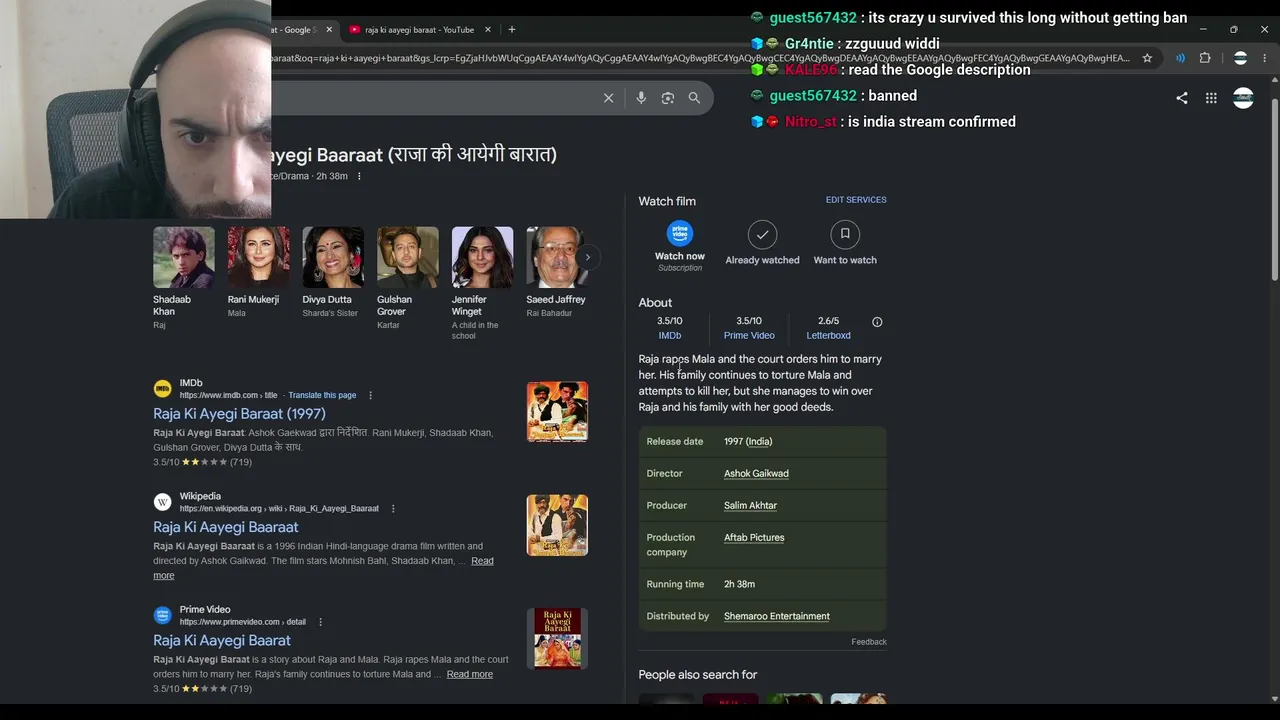Open the ratings info icon in About
The height and width of the screenshot is (720, 1280).
(877, 322)
